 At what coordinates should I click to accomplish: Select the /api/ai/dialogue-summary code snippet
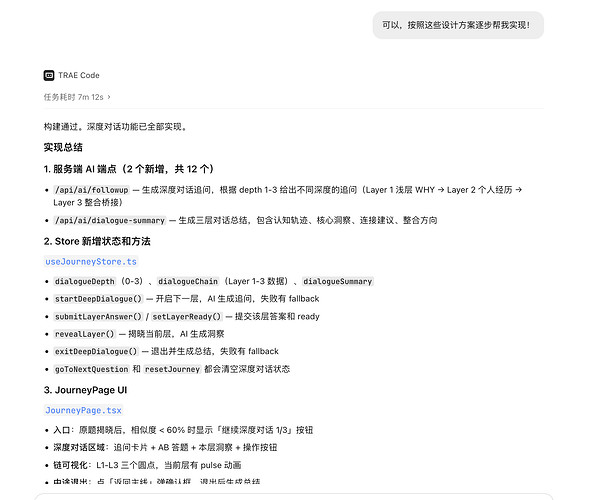(x=110, y=220)
